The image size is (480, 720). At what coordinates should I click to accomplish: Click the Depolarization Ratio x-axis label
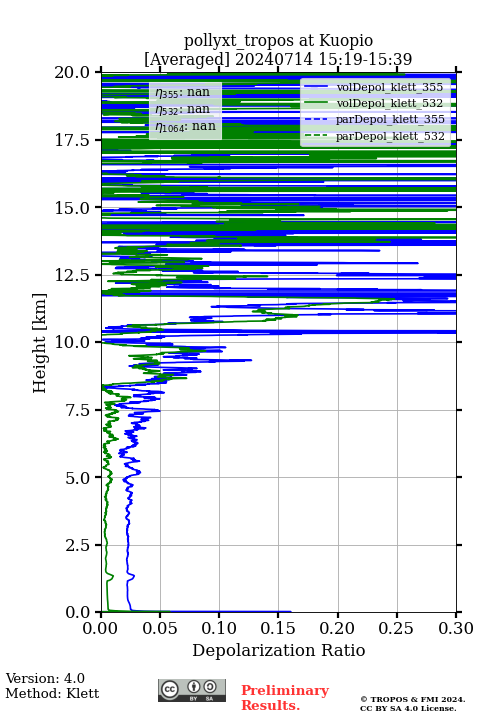[278, 650]
